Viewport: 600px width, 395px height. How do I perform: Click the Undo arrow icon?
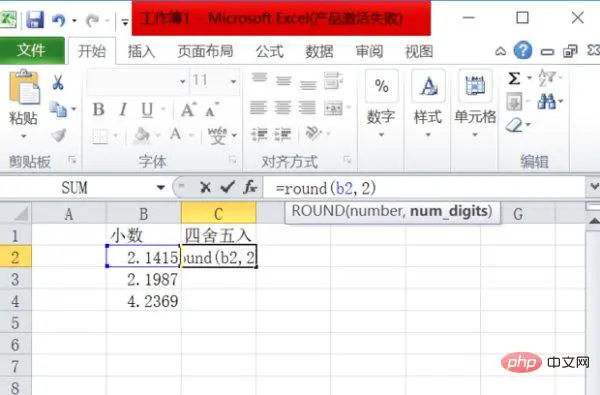tap(58, 20)
